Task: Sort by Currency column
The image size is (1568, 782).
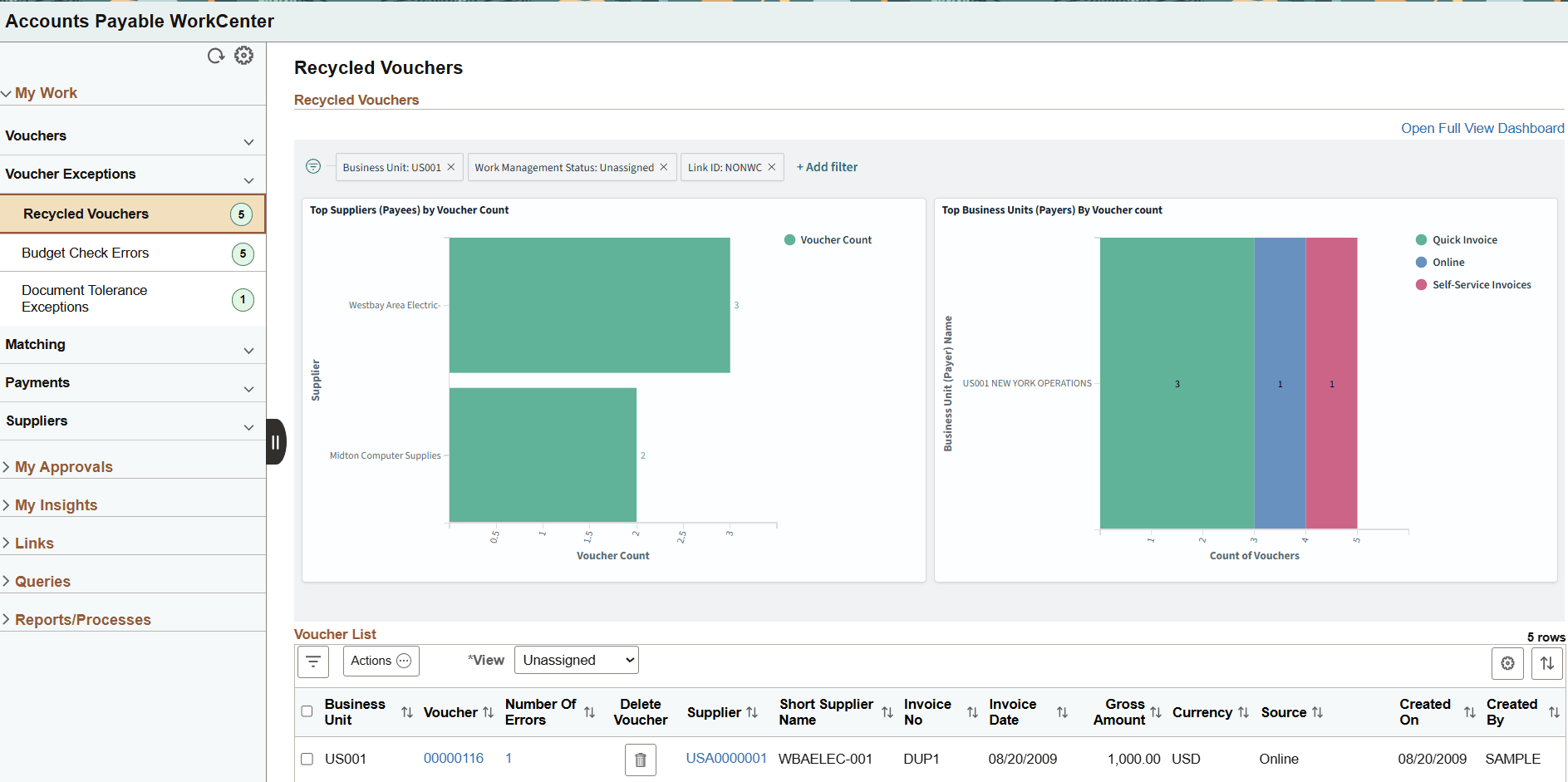Action: 1243,712
